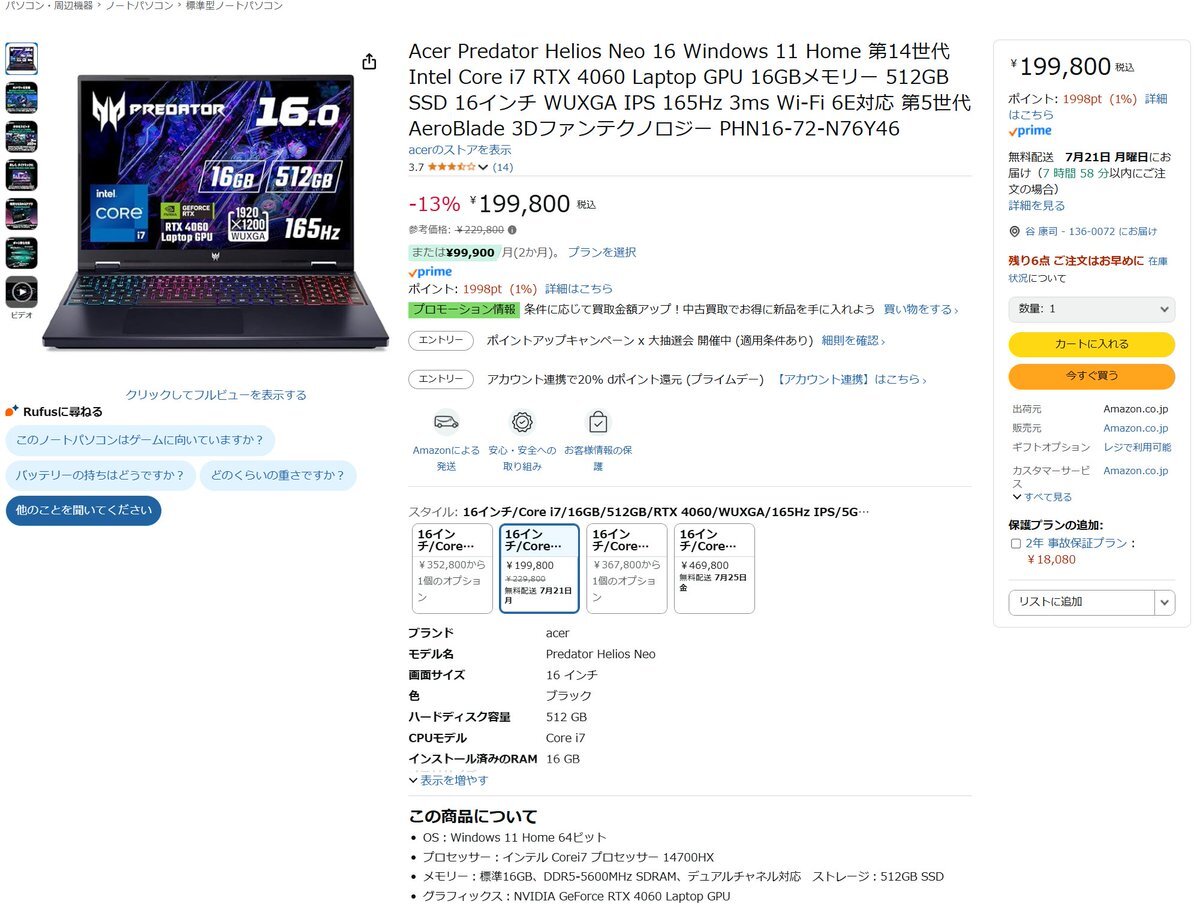This screenshot has height=907, width=1200.
Task: Open the quantity dropdown
Action: 1091,310
